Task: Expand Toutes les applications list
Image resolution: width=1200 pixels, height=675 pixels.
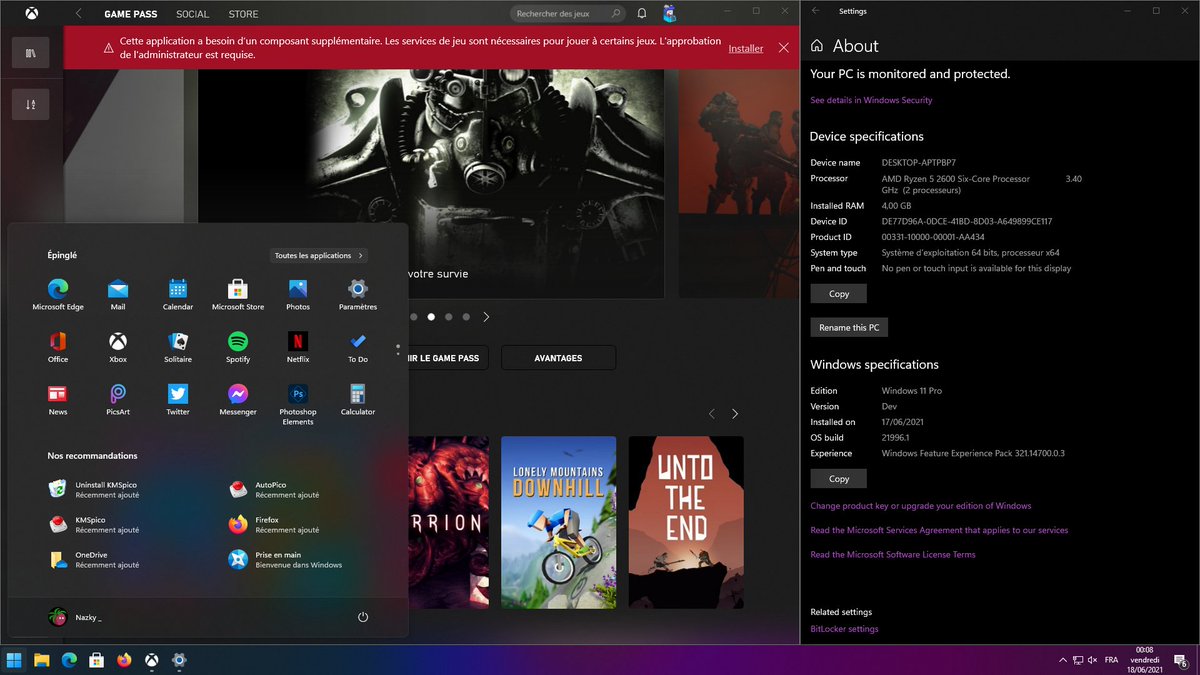Action: click(319, 256)
